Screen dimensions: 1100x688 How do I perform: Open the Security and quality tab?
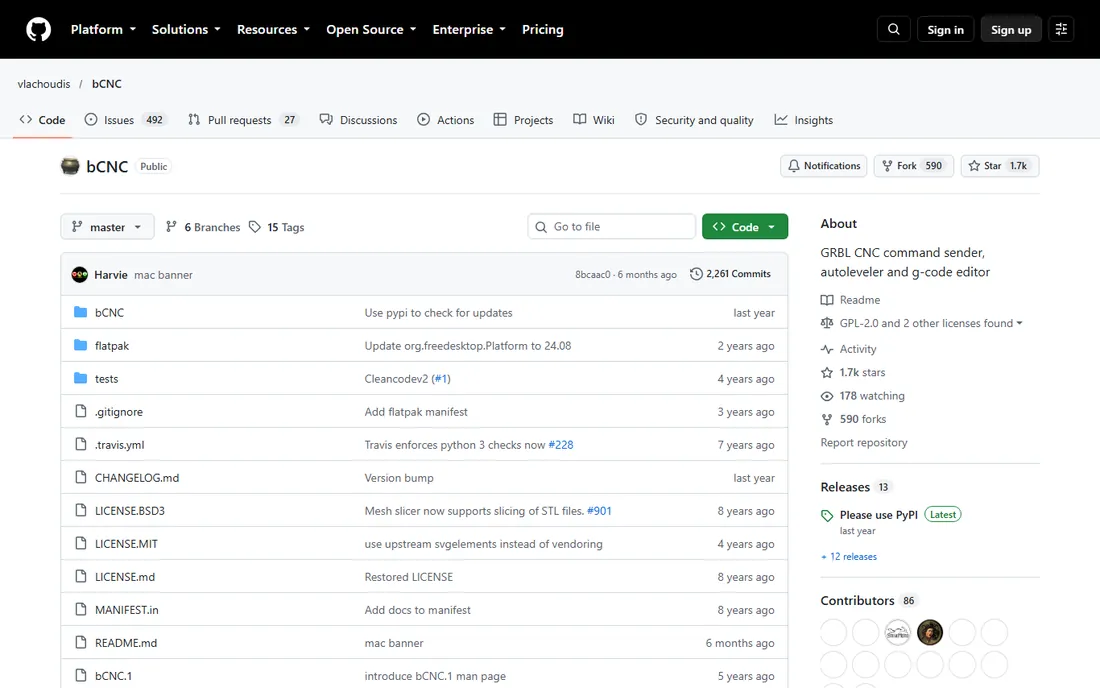(695, 120)
